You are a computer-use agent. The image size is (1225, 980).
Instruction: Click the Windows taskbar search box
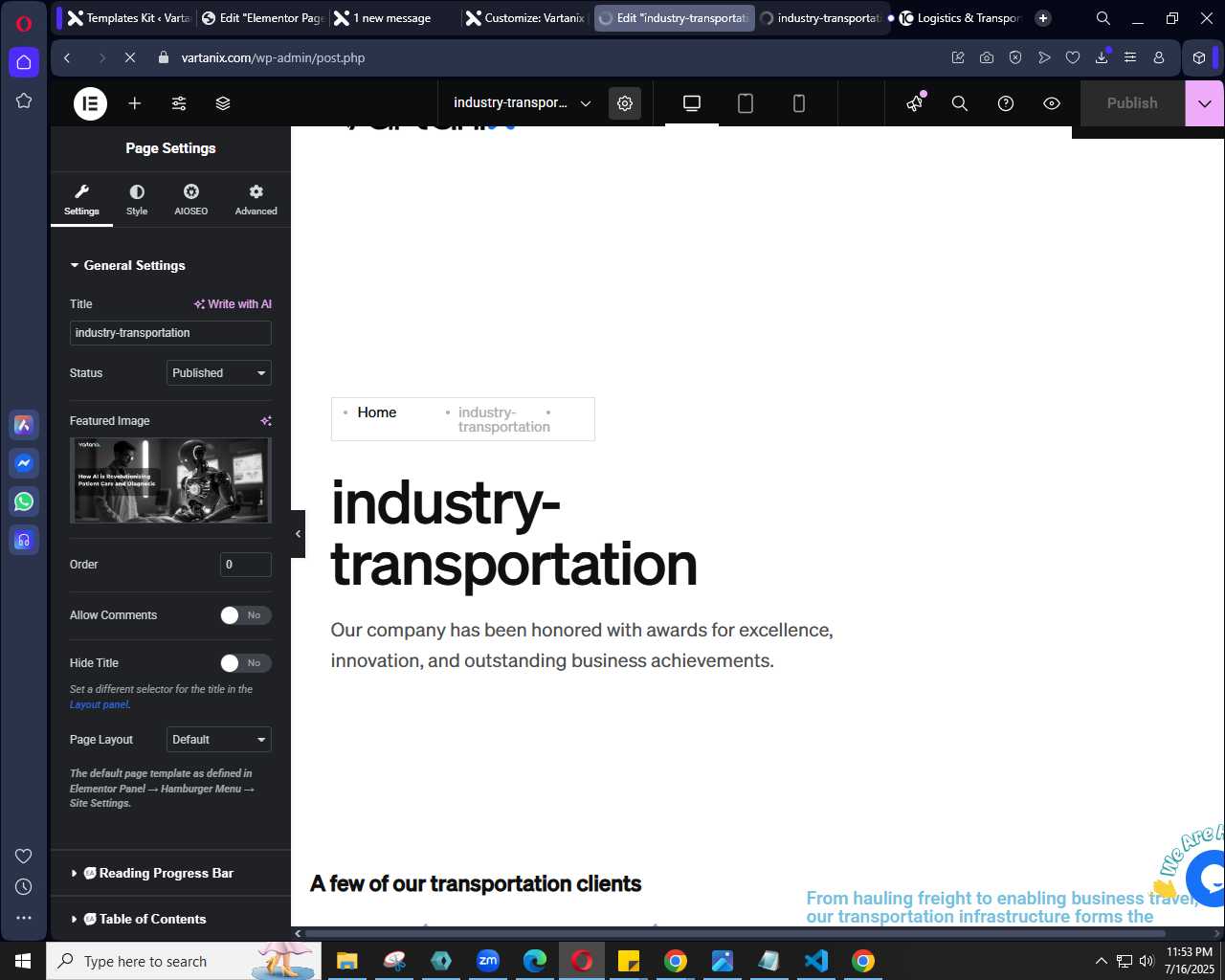coord(184,961)
